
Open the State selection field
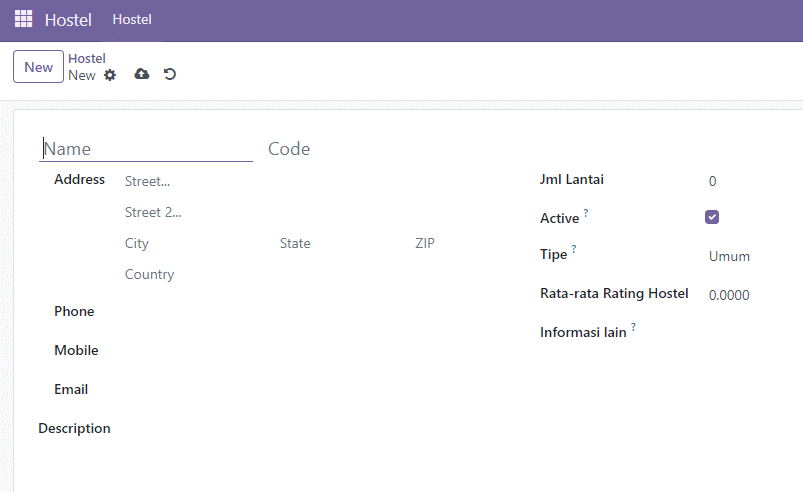[x=341, y=243]
